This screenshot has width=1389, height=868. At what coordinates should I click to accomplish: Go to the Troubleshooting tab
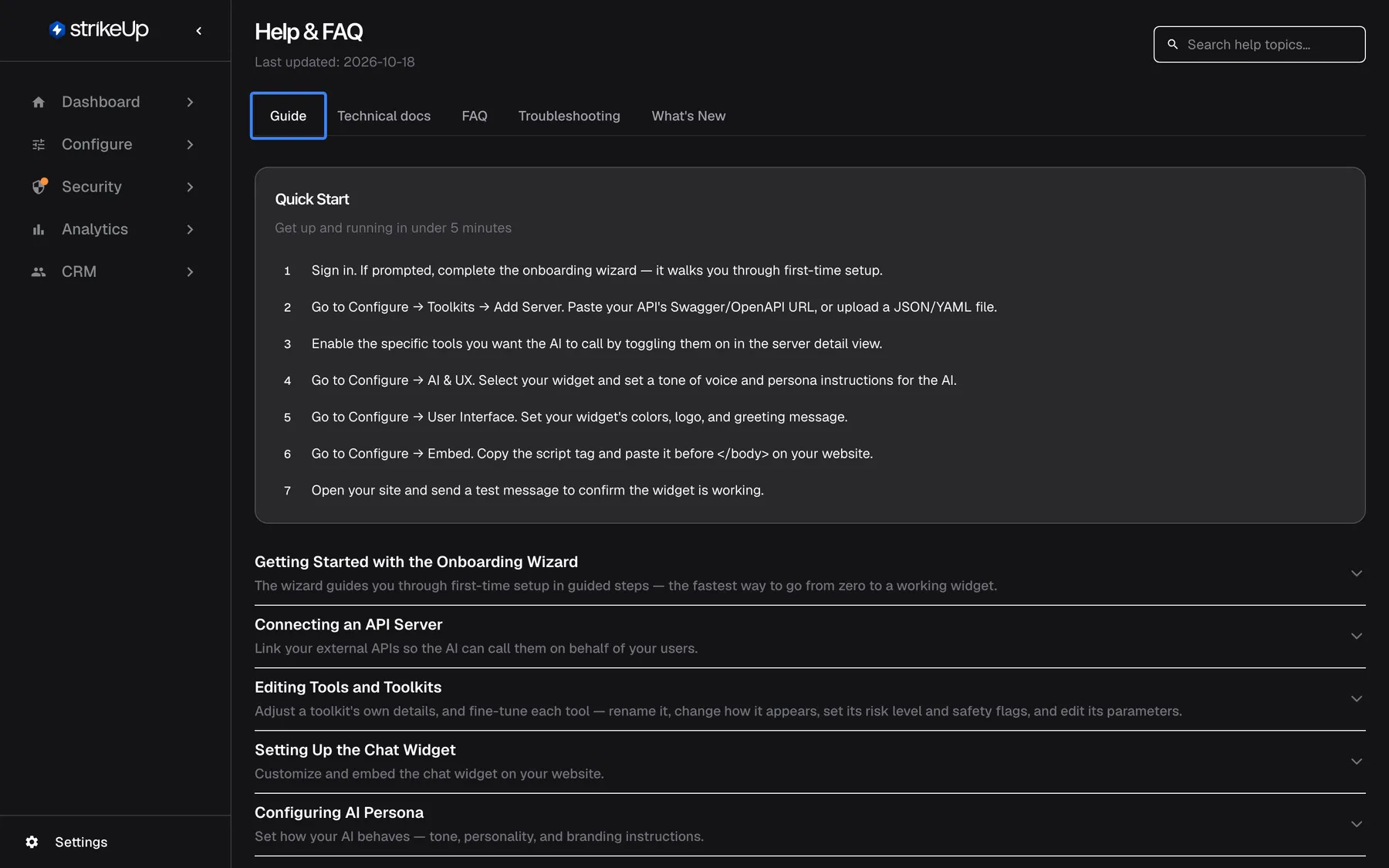pyautogui.click(x=569, y=116)
